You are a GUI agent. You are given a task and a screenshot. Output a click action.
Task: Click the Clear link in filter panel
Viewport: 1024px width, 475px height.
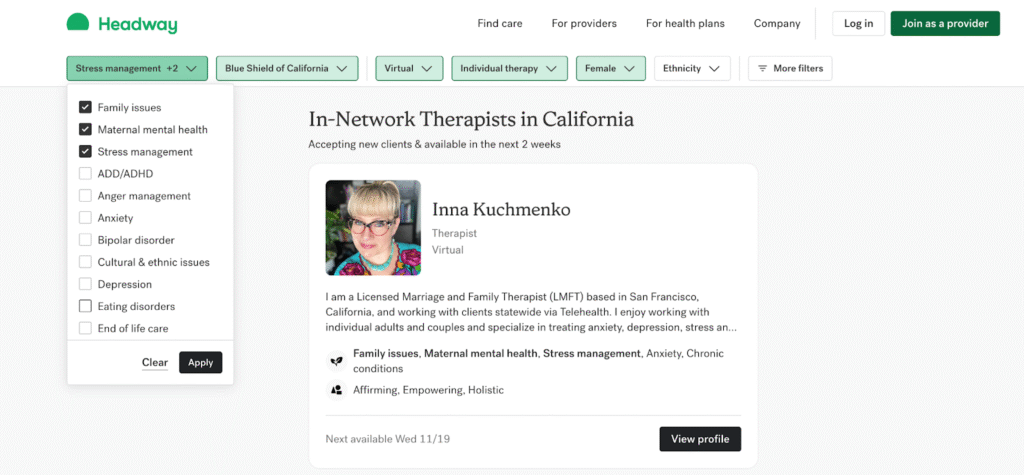pyautogui.click(x=155, y=362)
